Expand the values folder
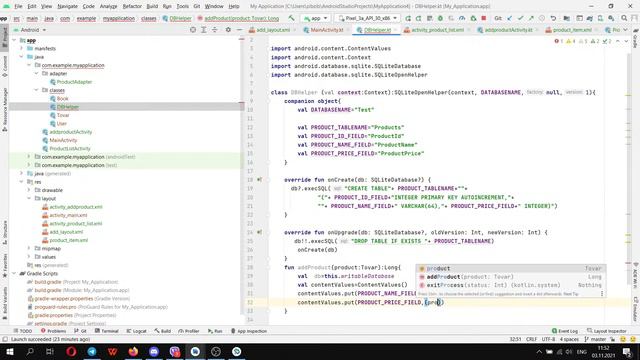 coord(29,257)
